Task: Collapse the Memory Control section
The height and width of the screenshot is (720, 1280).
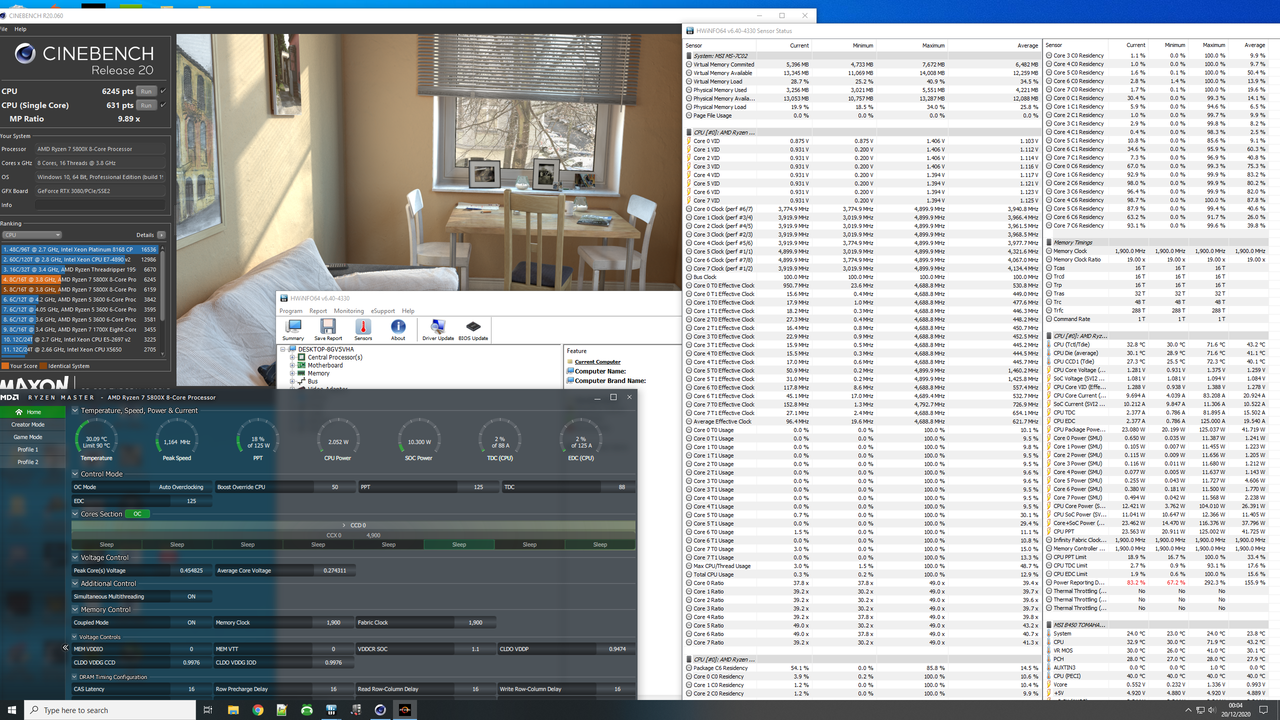Action: [x=76, y=609]
